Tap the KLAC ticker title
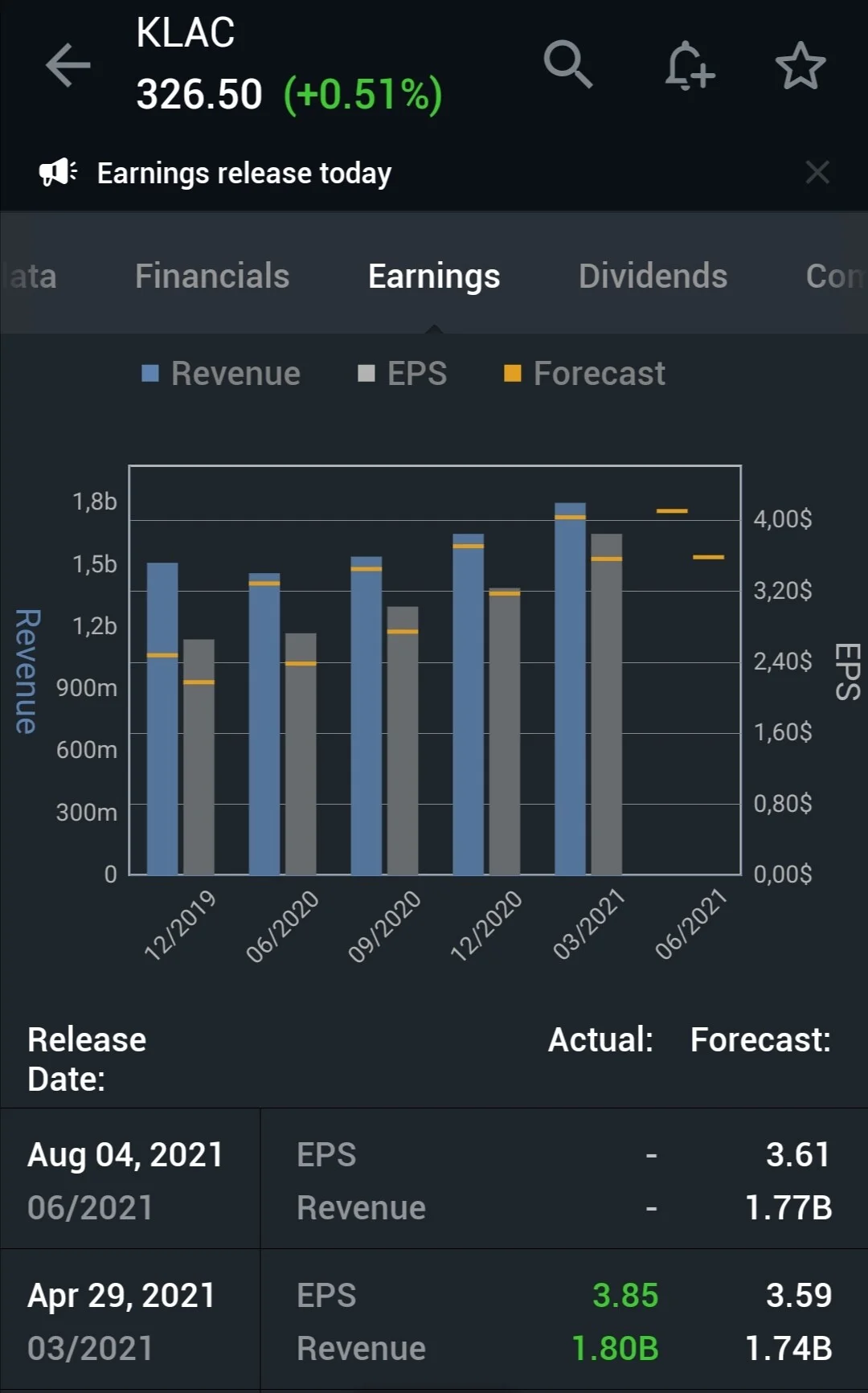Viewport: 868px width, 1393px height. pyautogui.click(x=186, y=33)
